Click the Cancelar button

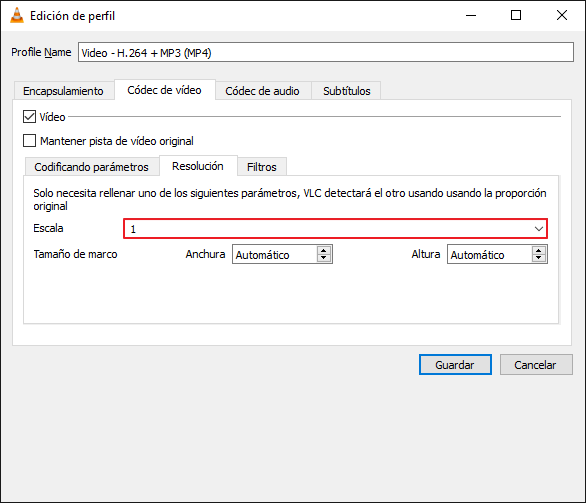tap(536, 365)
